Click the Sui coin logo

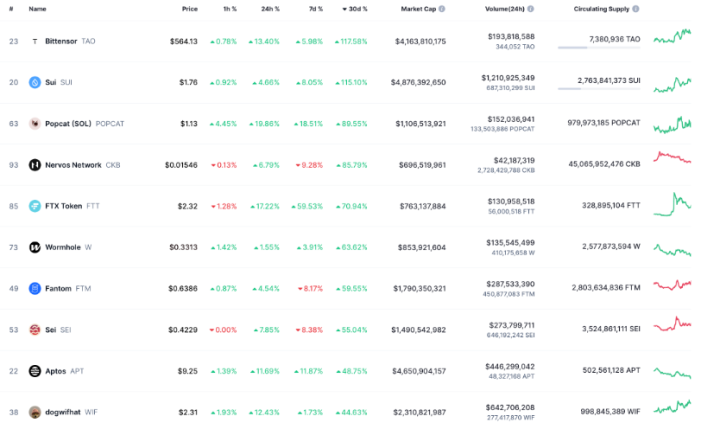coord(35,82)
